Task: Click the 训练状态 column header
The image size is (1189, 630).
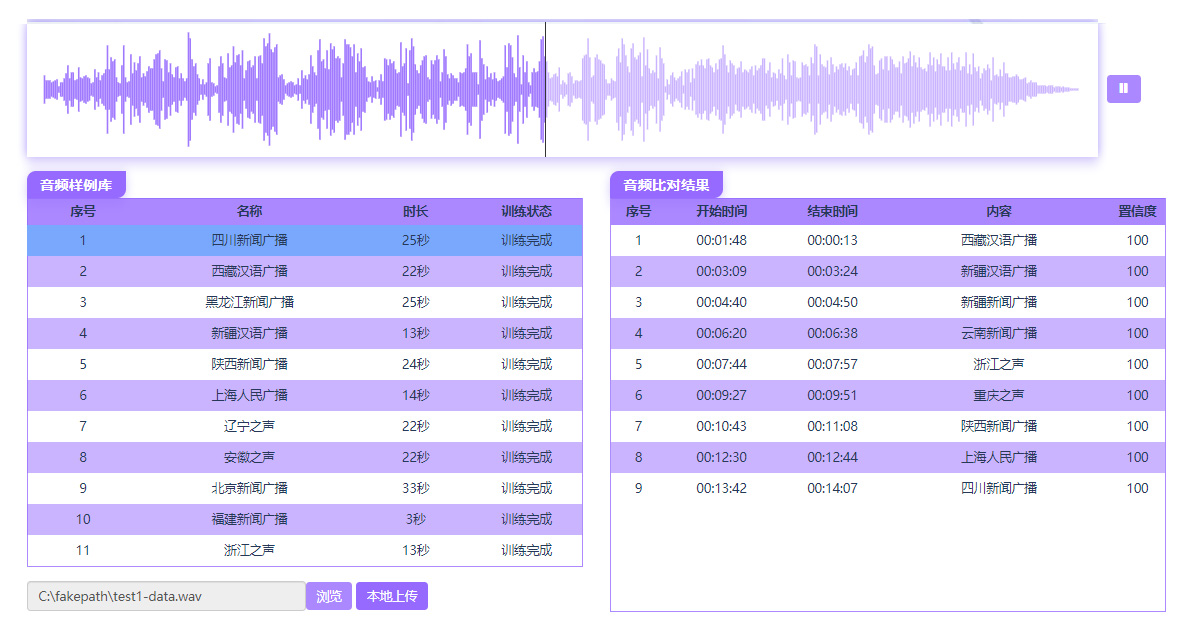Action: click(x=526, y=212)
